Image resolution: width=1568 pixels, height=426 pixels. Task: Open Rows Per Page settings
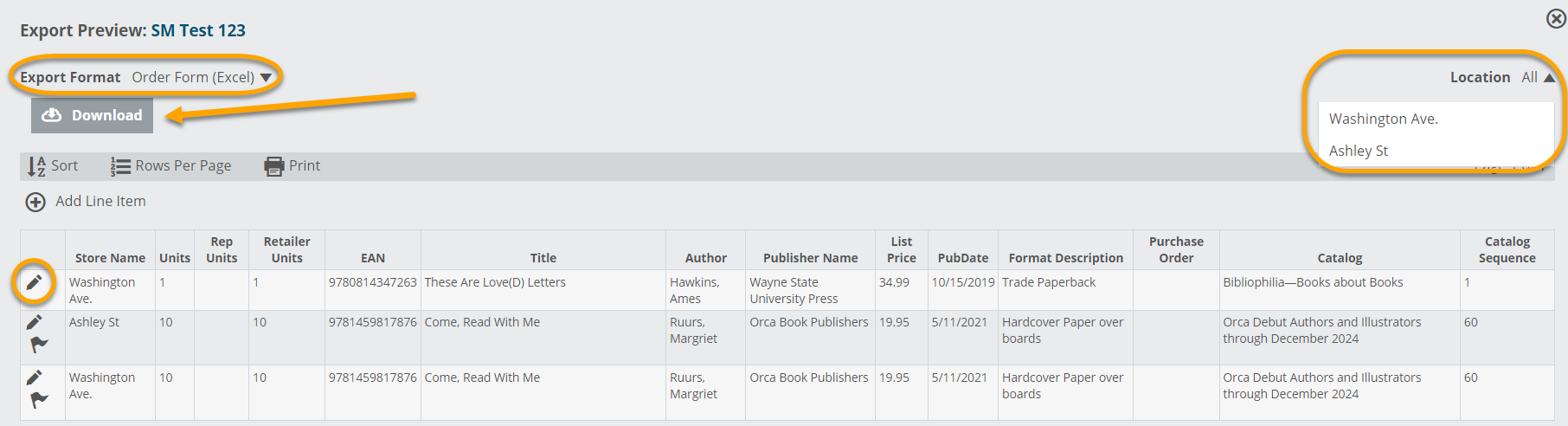pyautogui.click(x=171, y=166)
